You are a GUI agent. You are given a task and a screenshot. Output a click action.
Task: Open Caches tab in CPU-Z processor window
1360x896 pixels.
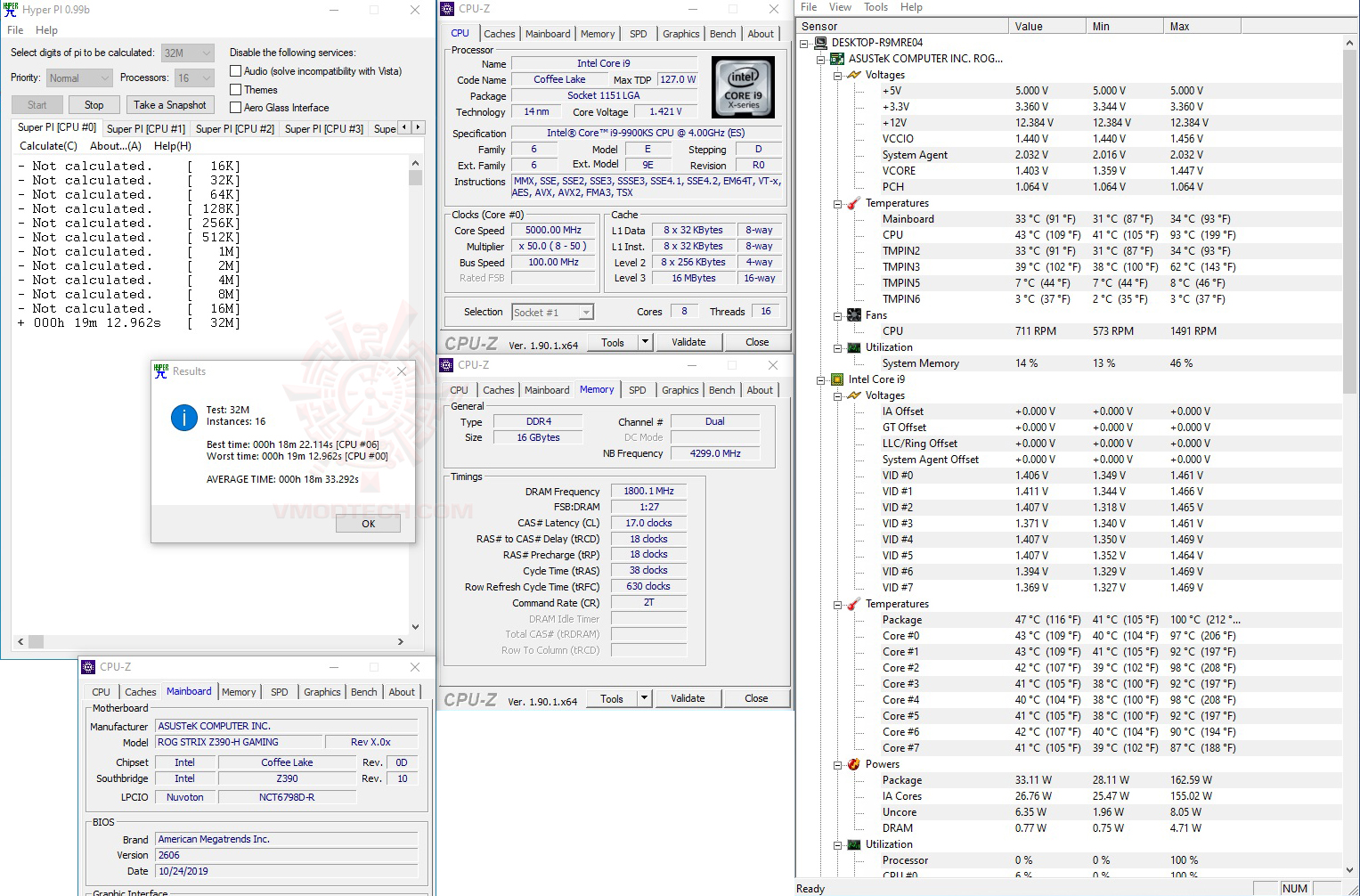(500, 34)
